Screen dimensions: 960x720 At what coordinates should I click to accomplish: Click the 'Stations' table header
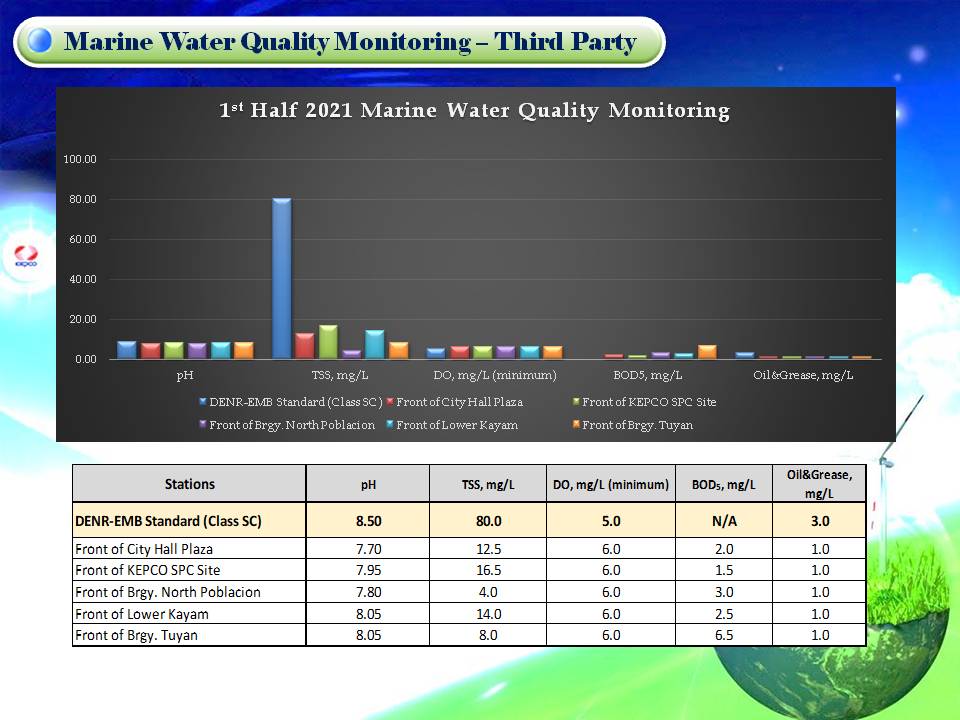click(190, 484)
